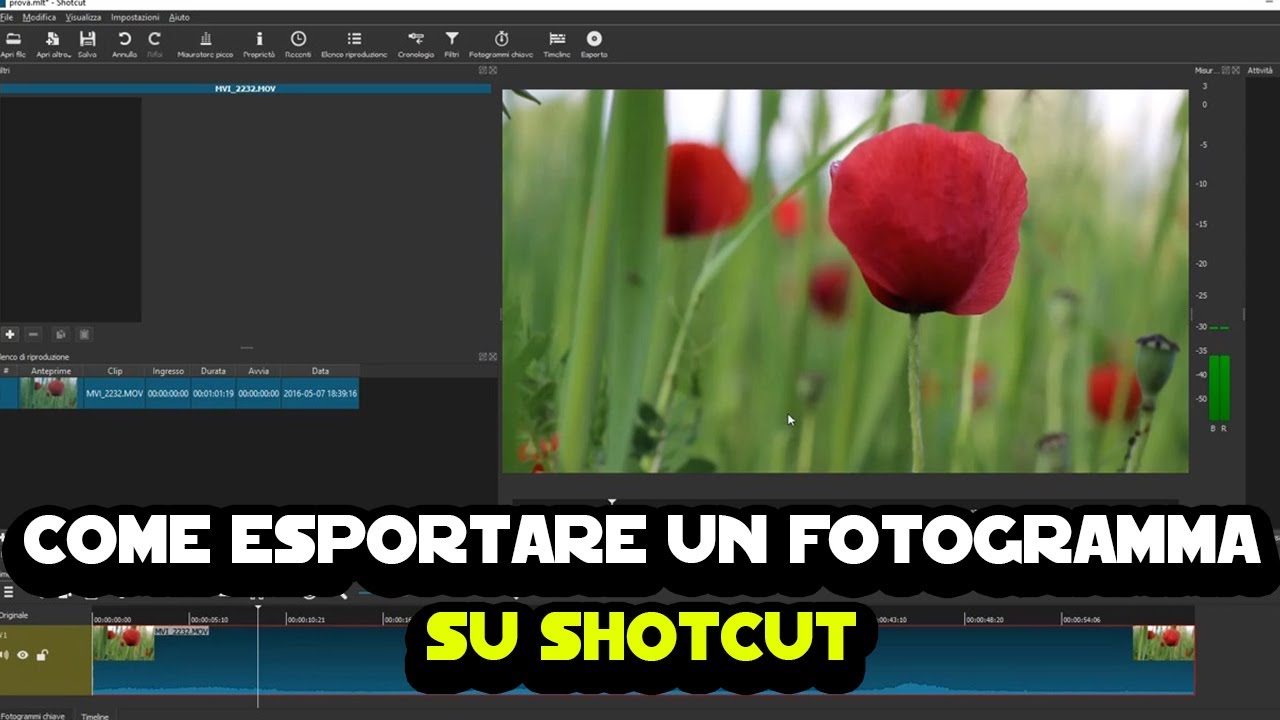The image size is (1280, 720).
Task: Click timeline ruler at 00:00:05:10
Action: [210, 620]
